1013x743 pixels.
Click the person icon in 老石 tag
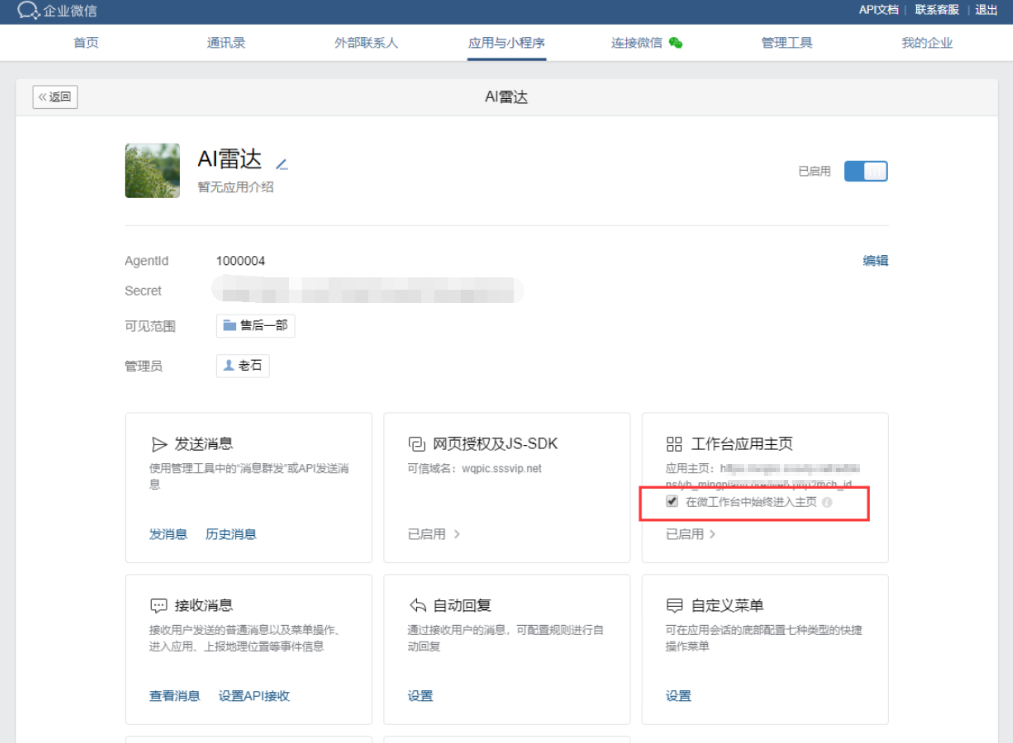click(x=228, y=365)
